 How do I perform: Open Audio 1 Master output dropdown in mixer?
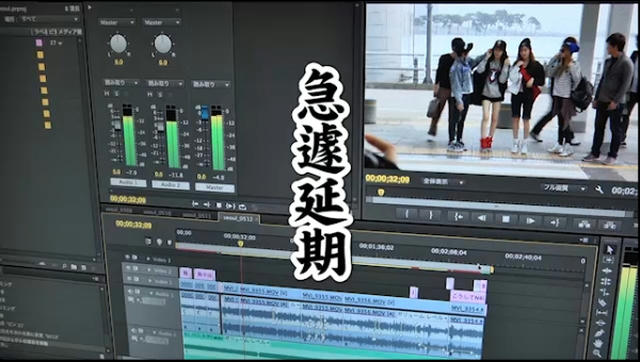[x=117, y=22]
